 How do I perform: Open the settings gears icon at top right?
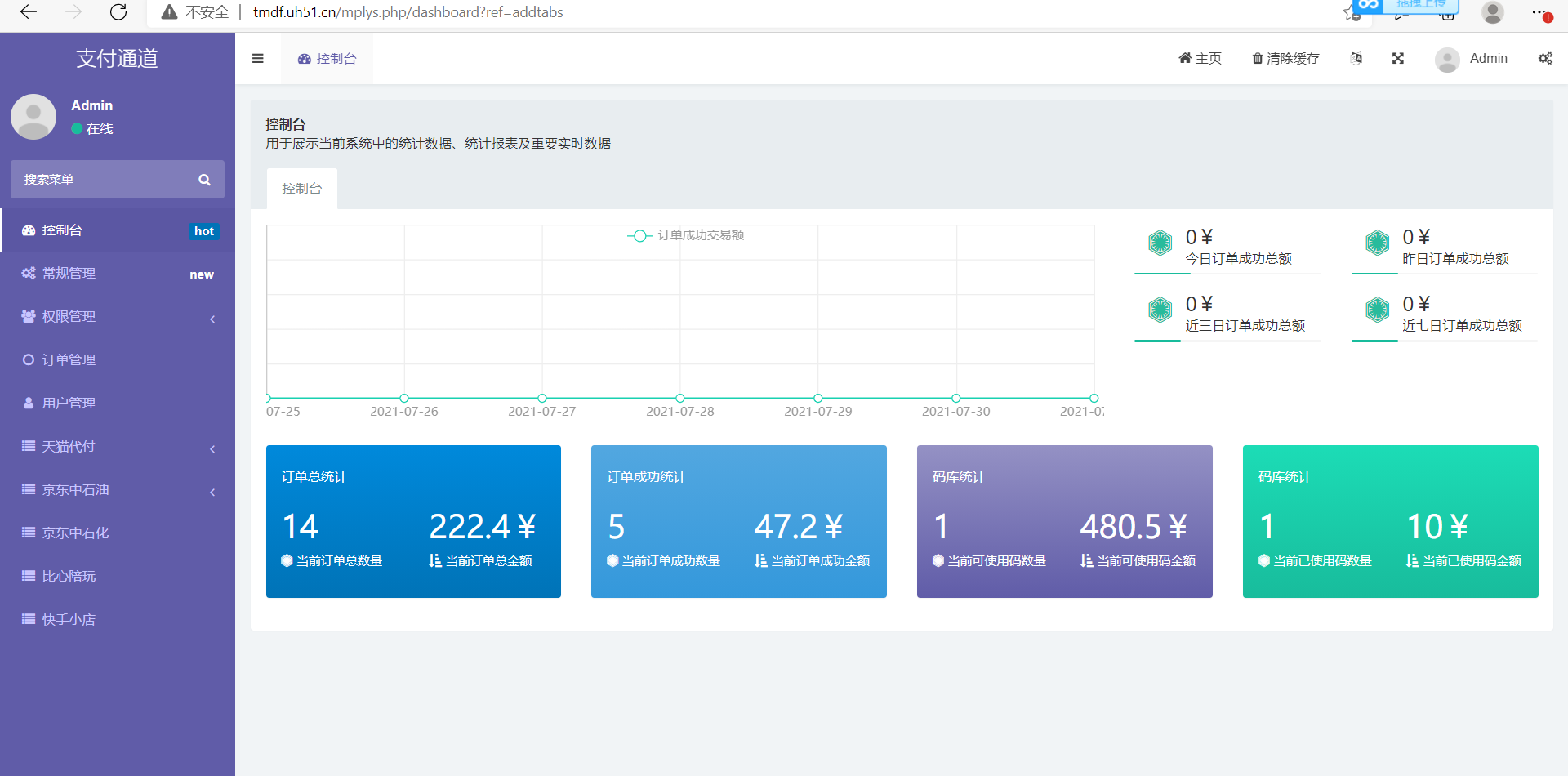point(1545,59)
